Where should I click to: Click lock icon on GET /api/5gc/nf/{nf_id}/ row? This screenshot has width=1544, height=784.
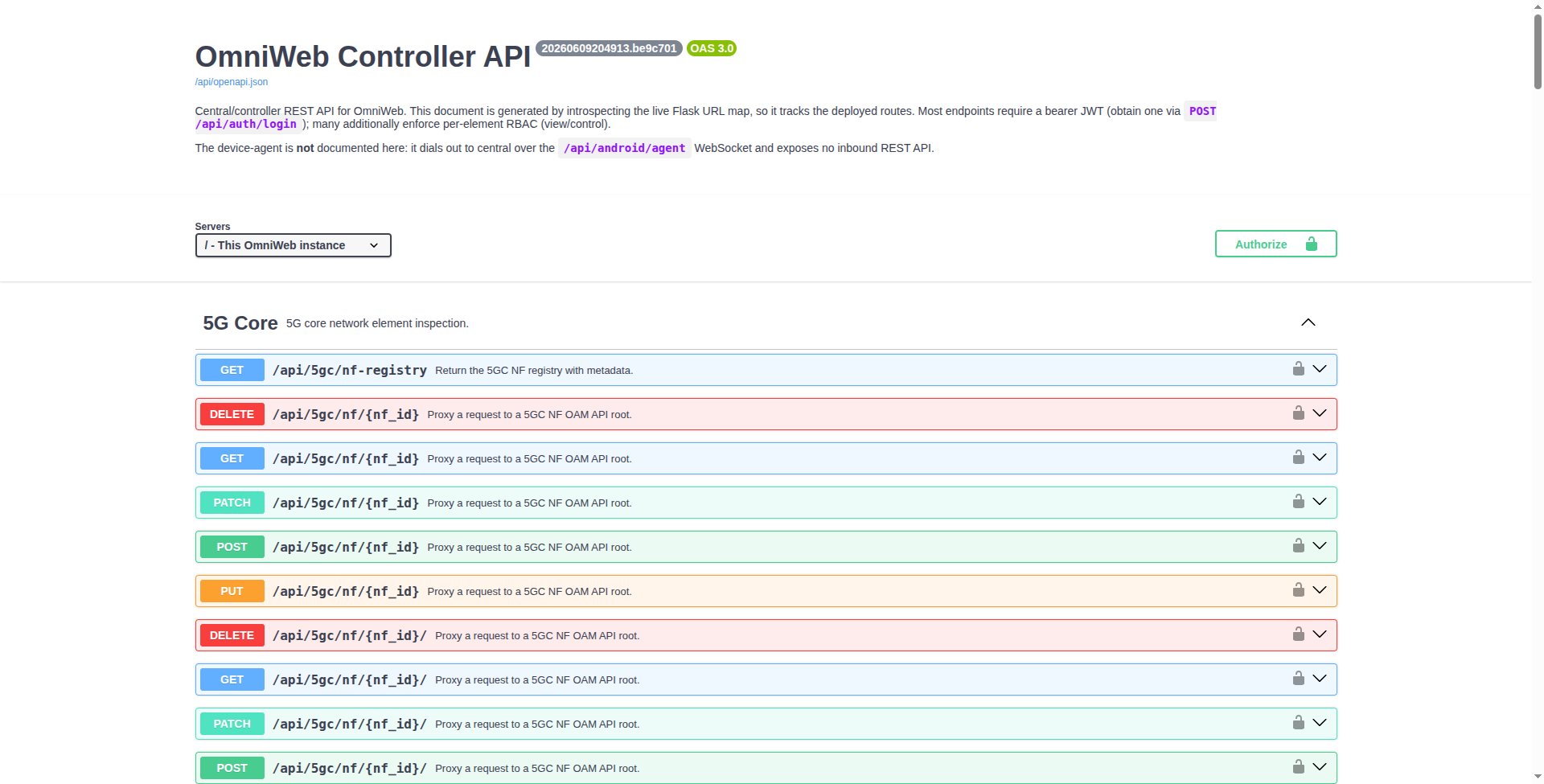1298,679
